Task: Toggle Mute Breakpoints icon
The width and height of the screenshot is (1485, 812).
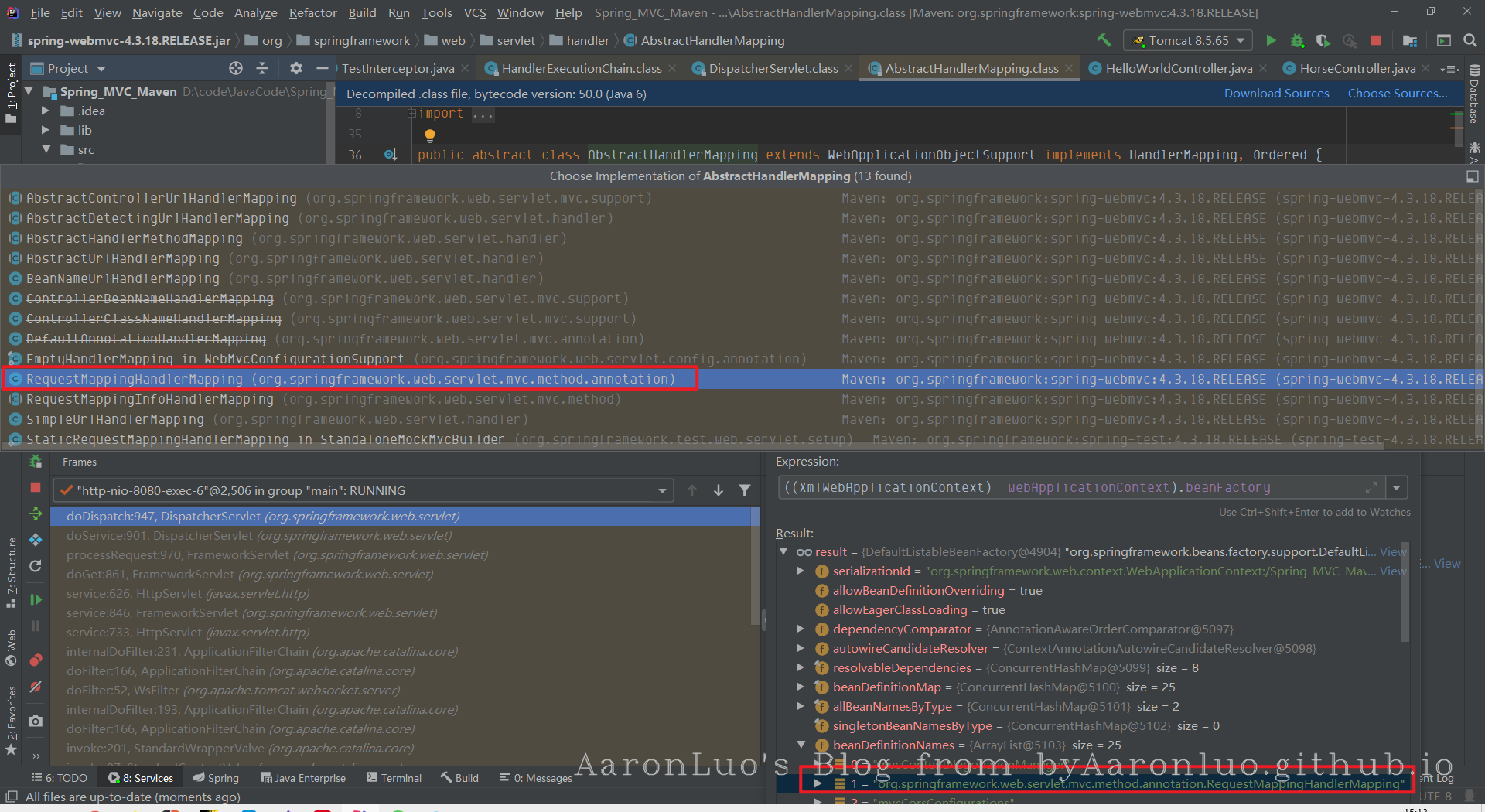Action: [36, 687]
